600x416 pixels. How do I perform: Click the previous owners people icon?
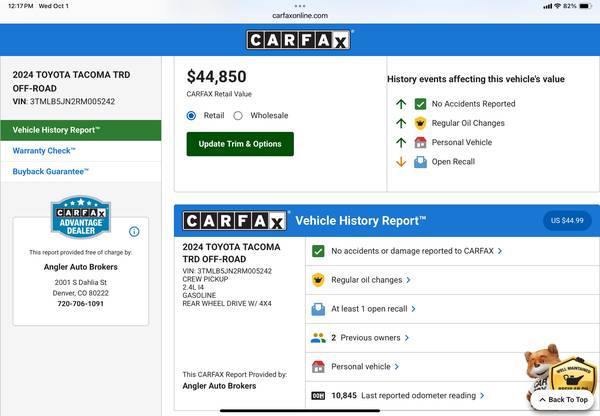pyautogui.click(x=318, y=338)
